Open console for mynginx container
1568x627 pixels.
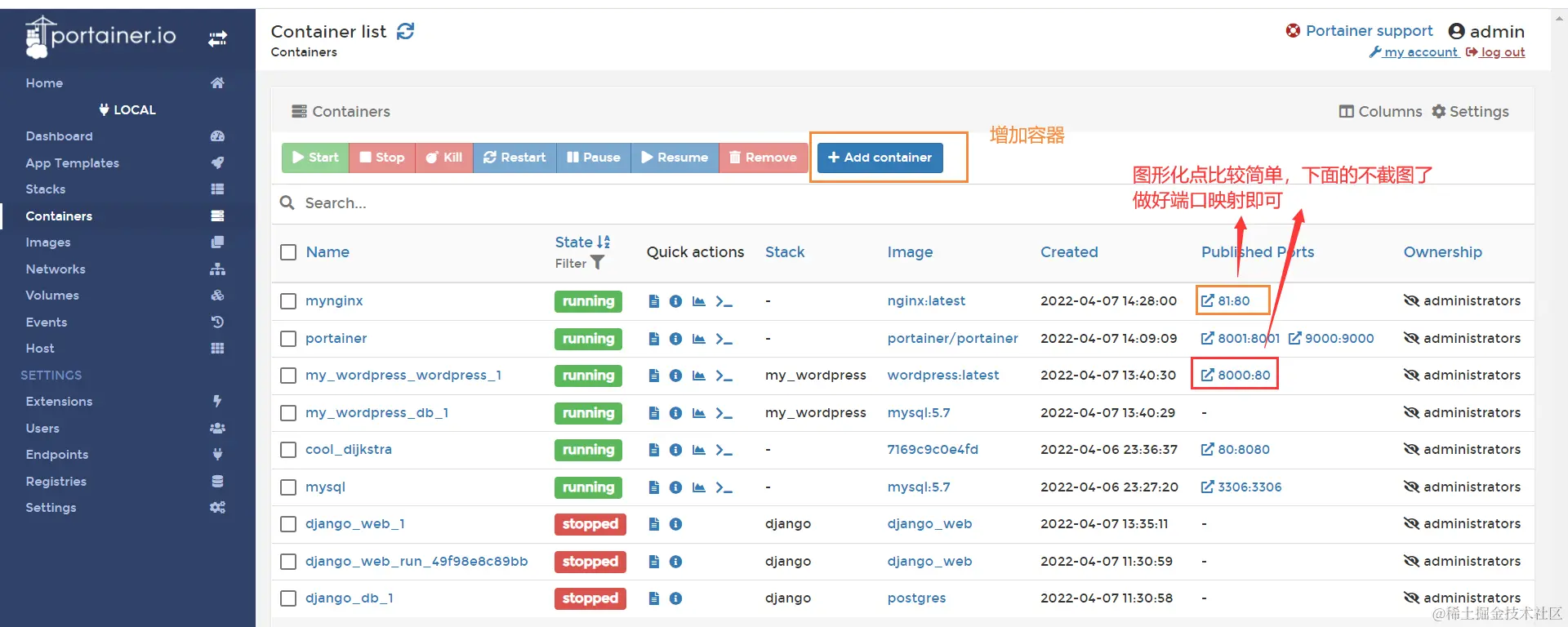pos(724,301)
